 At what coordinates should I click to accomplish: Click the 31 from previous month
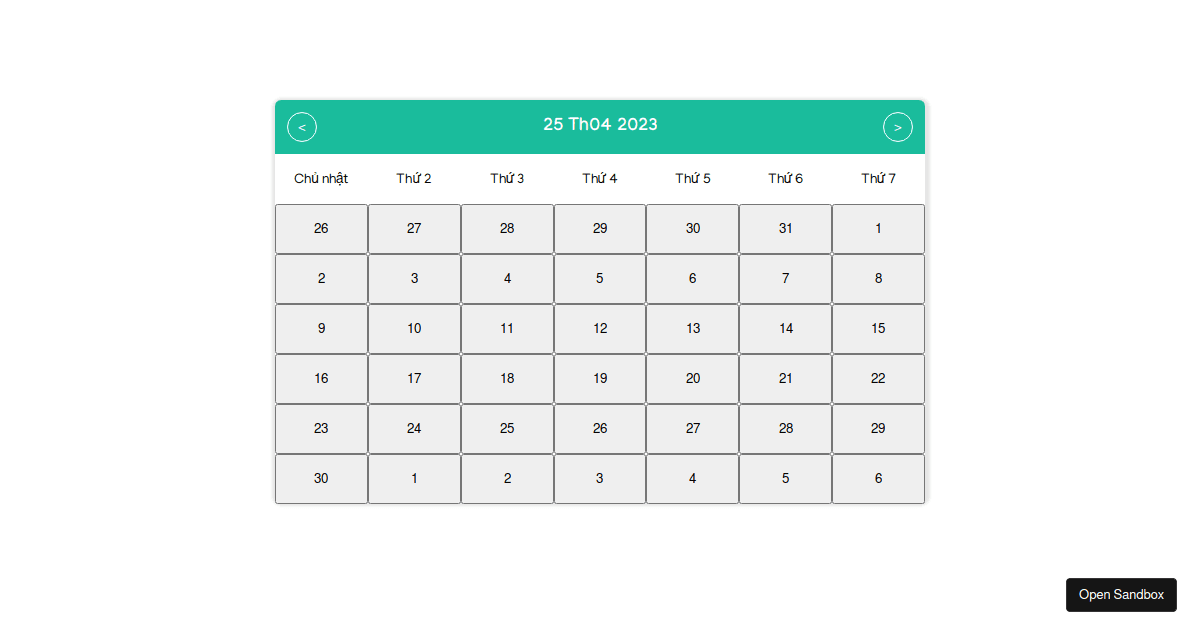coord(785,228)
